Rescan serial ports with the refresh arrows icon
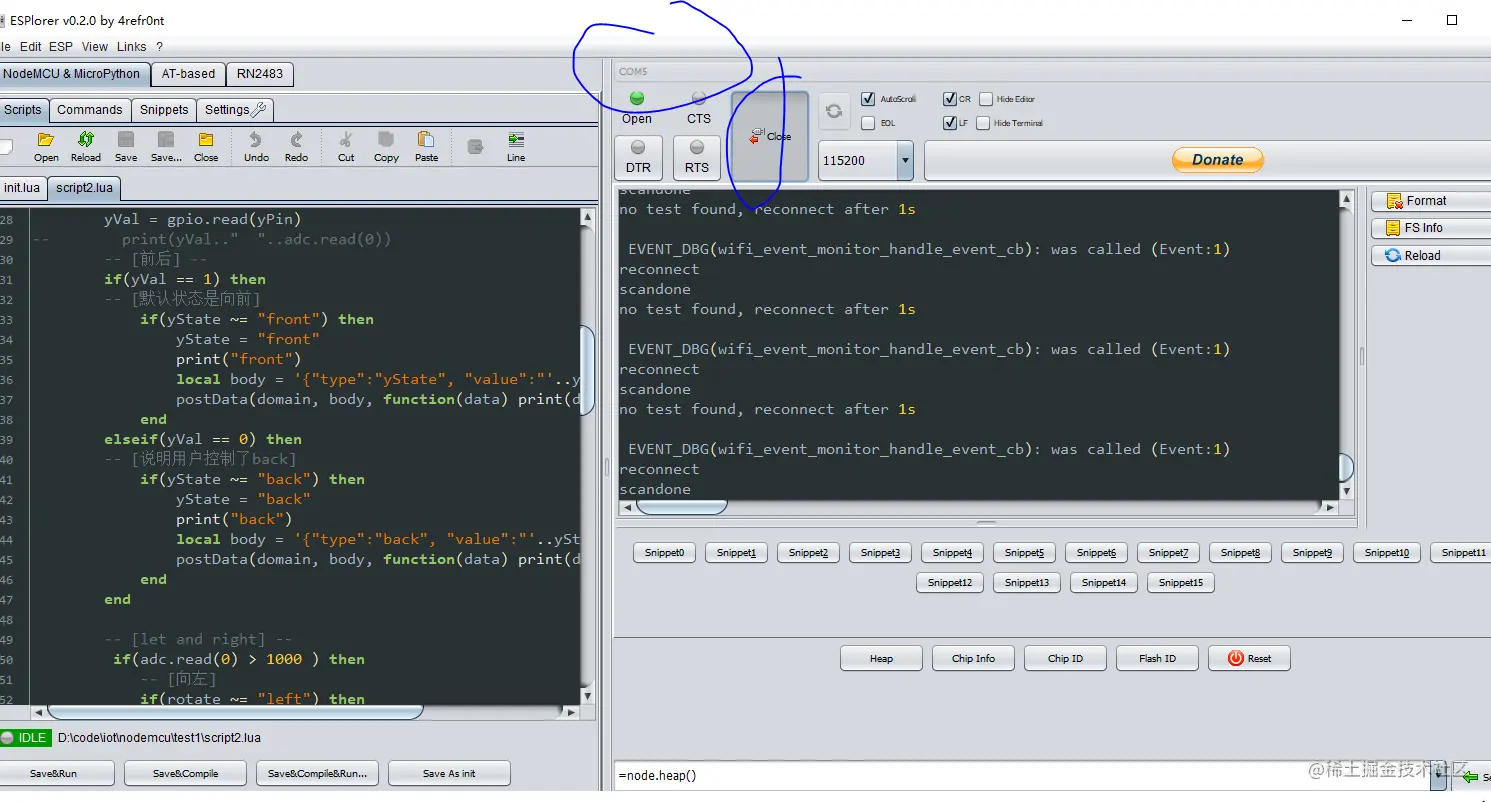 click(834, 111)
